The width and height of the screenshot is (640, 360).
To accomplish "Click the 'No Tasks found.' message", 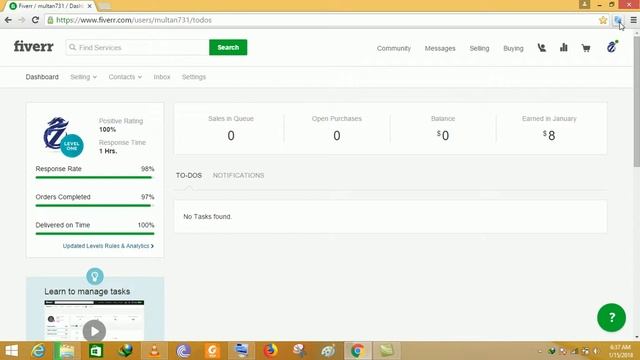I will [x=207, y=217].
